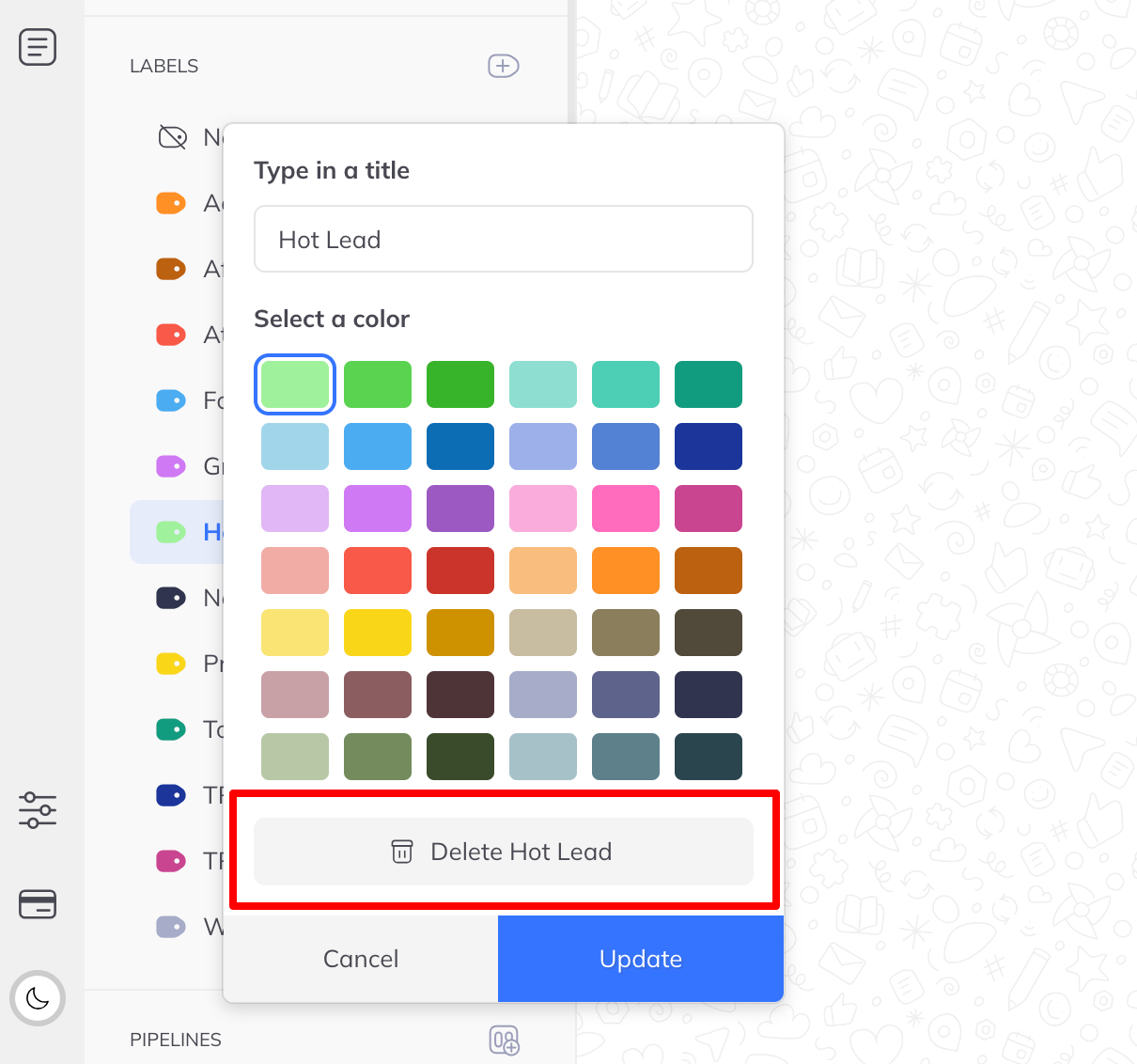Click the purple tag icon in labels list
Image resolution: width=1137 pixels, height=1064 pixels.
tap(171, 466)
